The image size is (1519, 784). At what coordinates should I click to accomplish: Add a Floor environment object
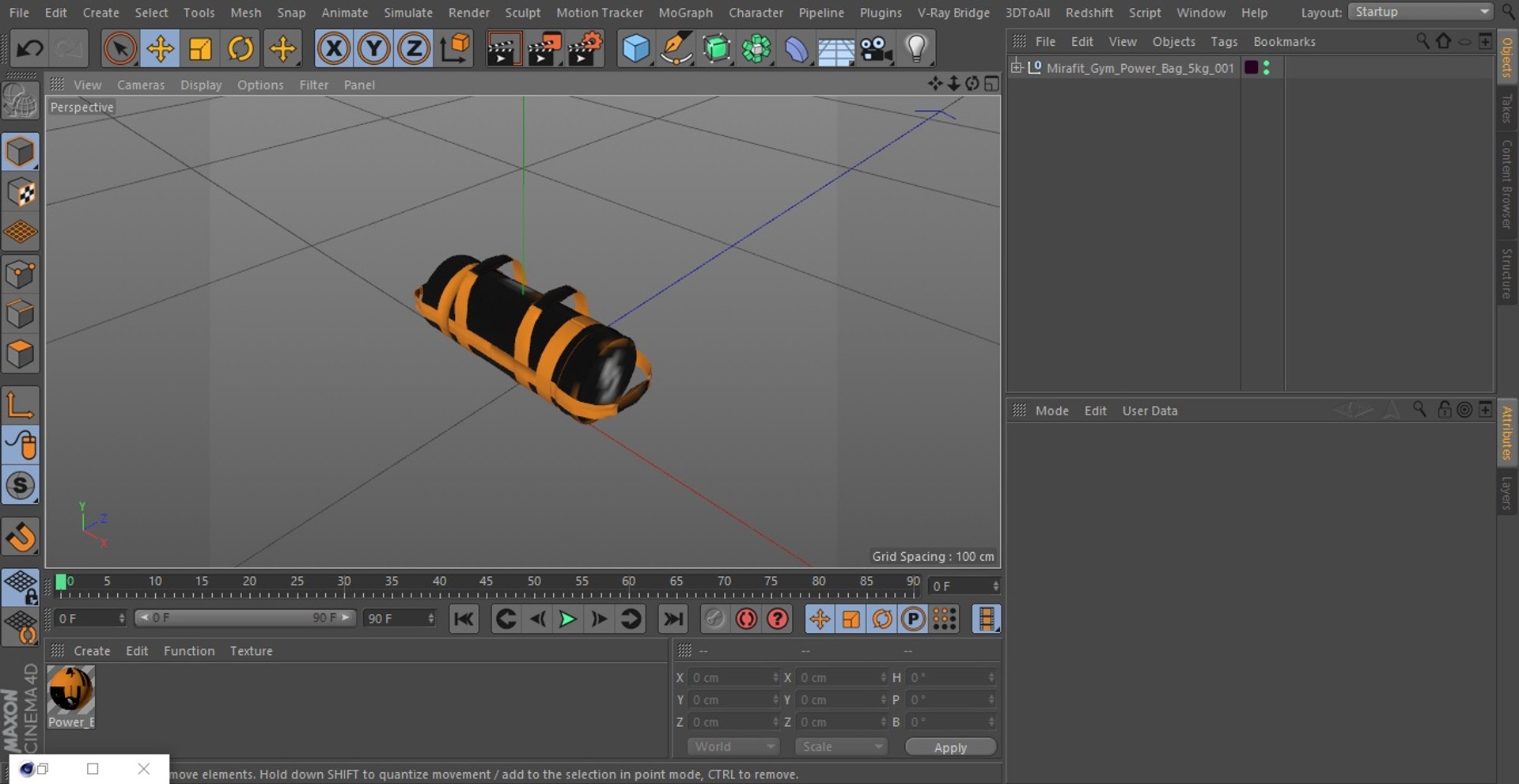(x=836, y=49)
